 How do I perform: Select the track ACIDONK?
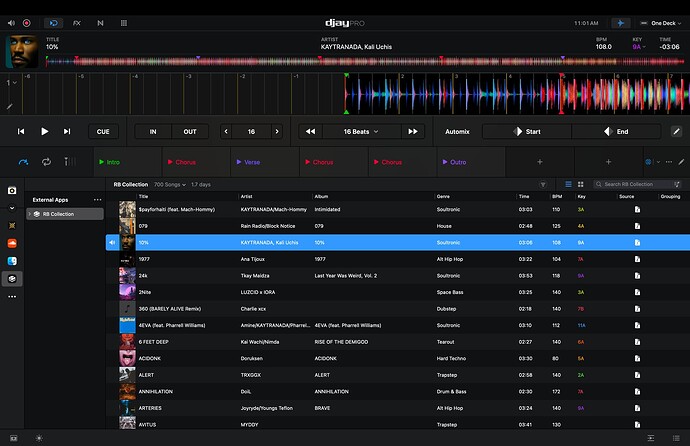point(398,358)
